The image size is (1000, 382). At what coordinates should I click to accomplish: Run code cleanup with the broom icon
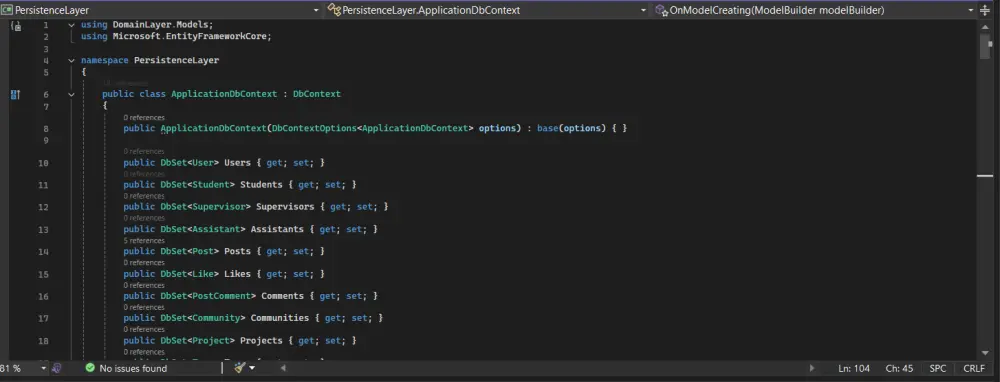pyautogui.click(x=239, y=368)
